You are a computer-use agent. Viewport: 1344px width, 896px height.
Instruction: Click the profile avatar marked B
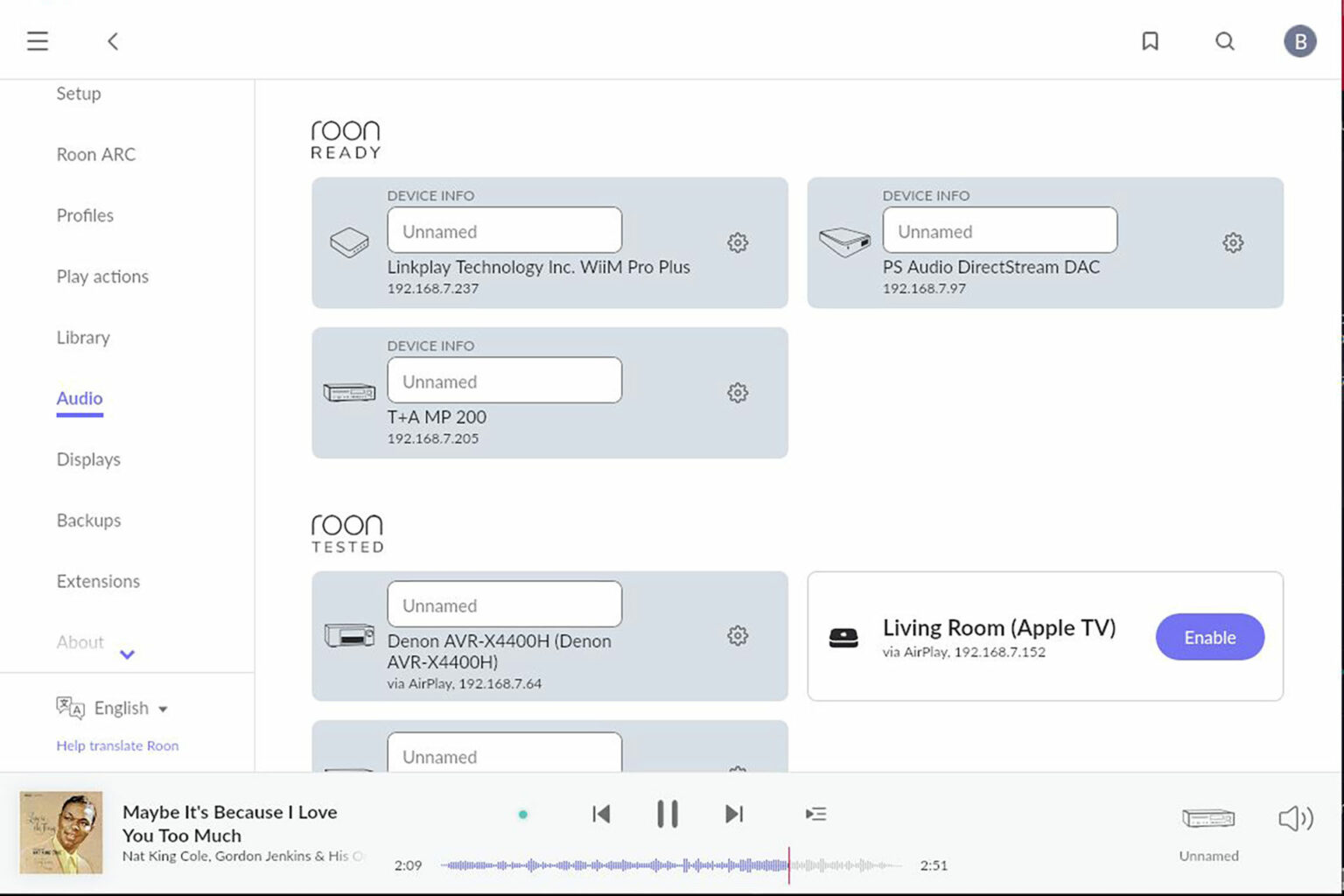(x=1299, y=40)
